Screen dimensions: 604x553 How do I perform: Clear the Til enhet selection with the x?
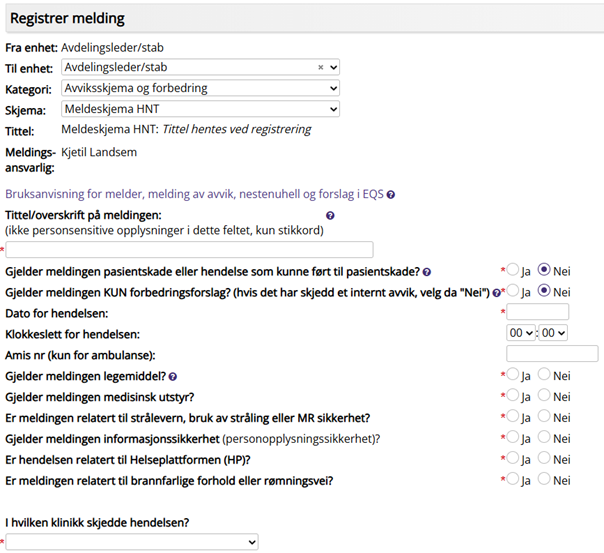point(320,67)
